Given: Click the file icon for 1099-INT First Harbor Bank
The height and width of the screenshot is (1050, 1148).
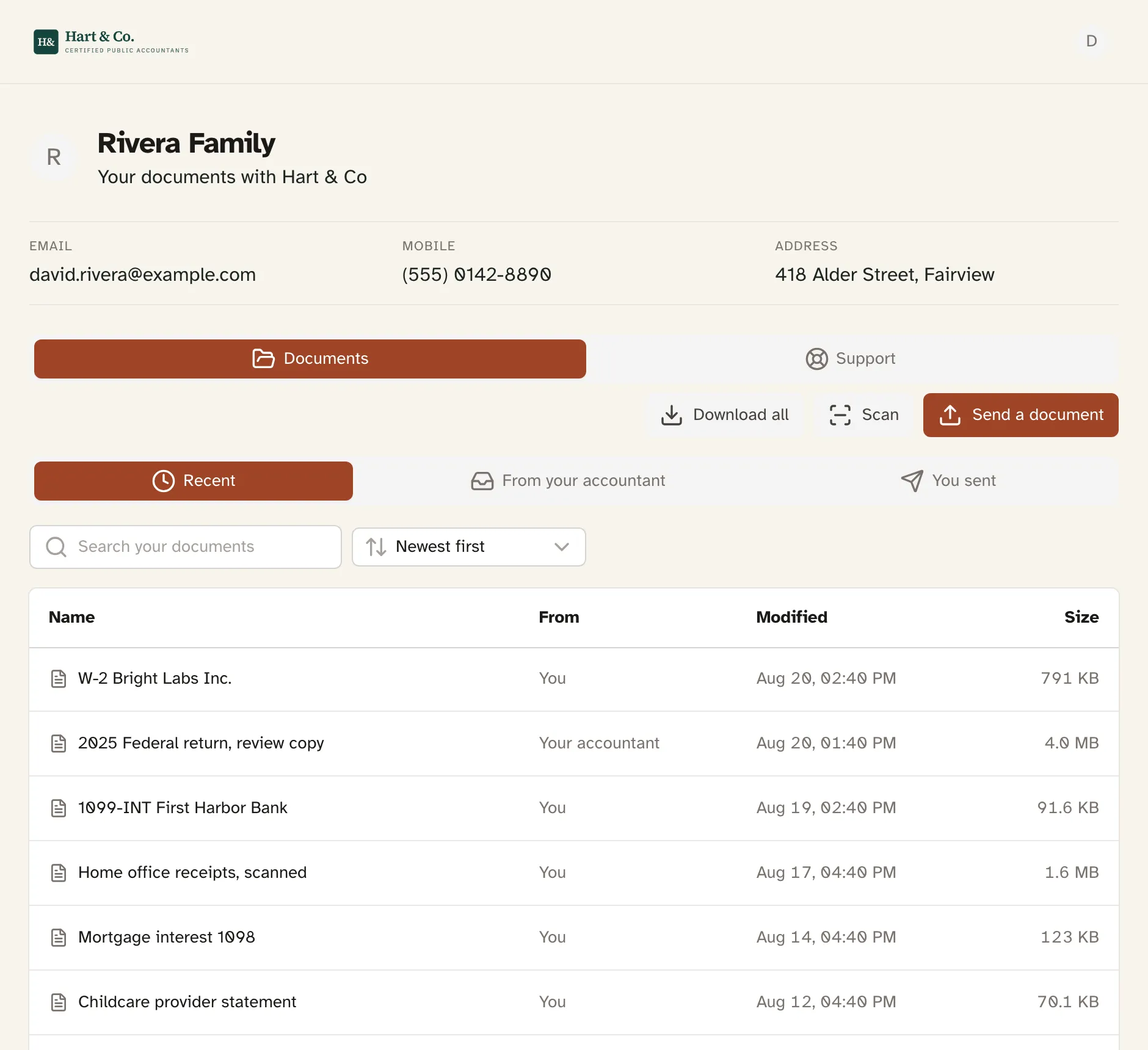Looking at the screenshot, I should click(59, 808).
